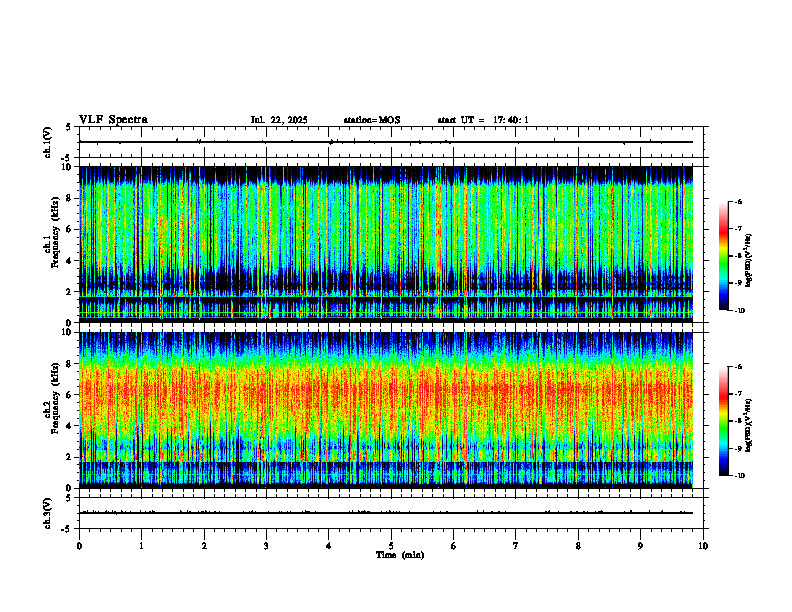Click the ch.1 spectrogram color bar
Image resolution: width=792 pixels, height=612 pixels.
pos(723,256)
